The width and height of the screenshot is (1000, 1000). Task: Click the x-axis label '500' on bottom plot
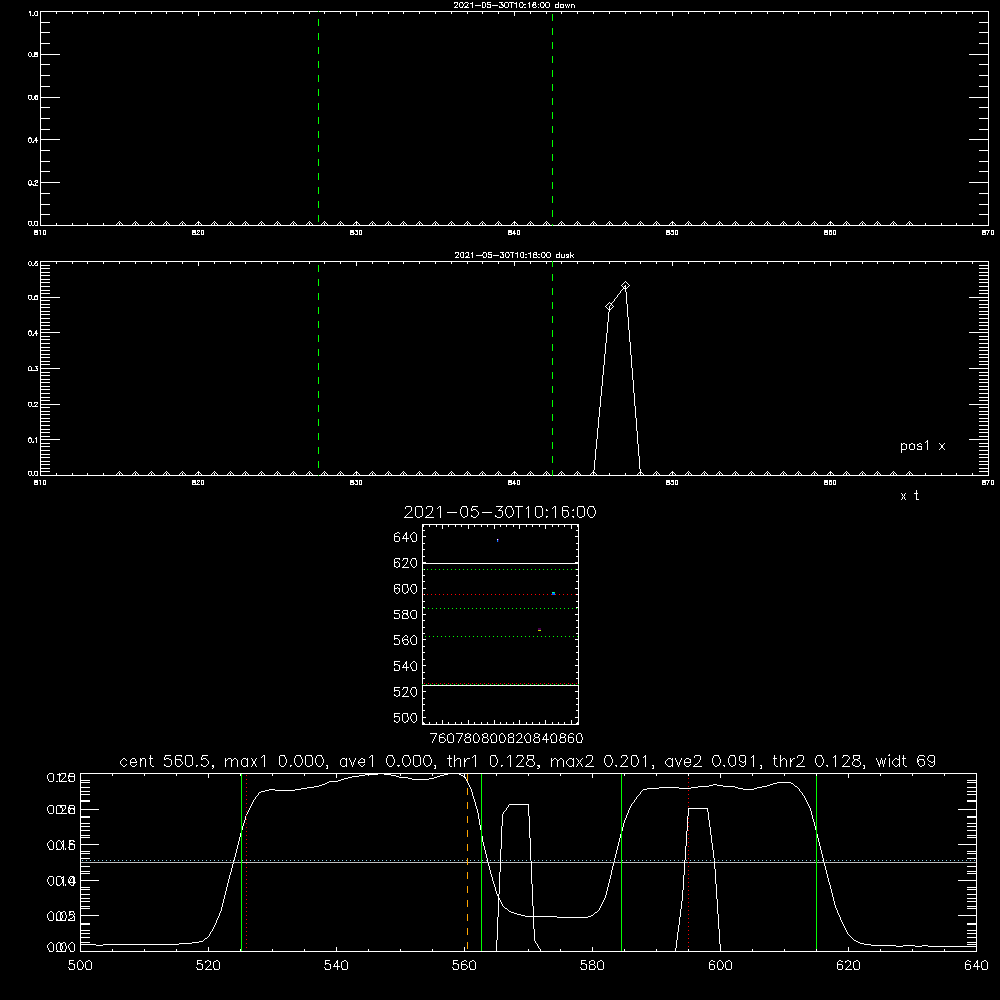tap(80, 966)
